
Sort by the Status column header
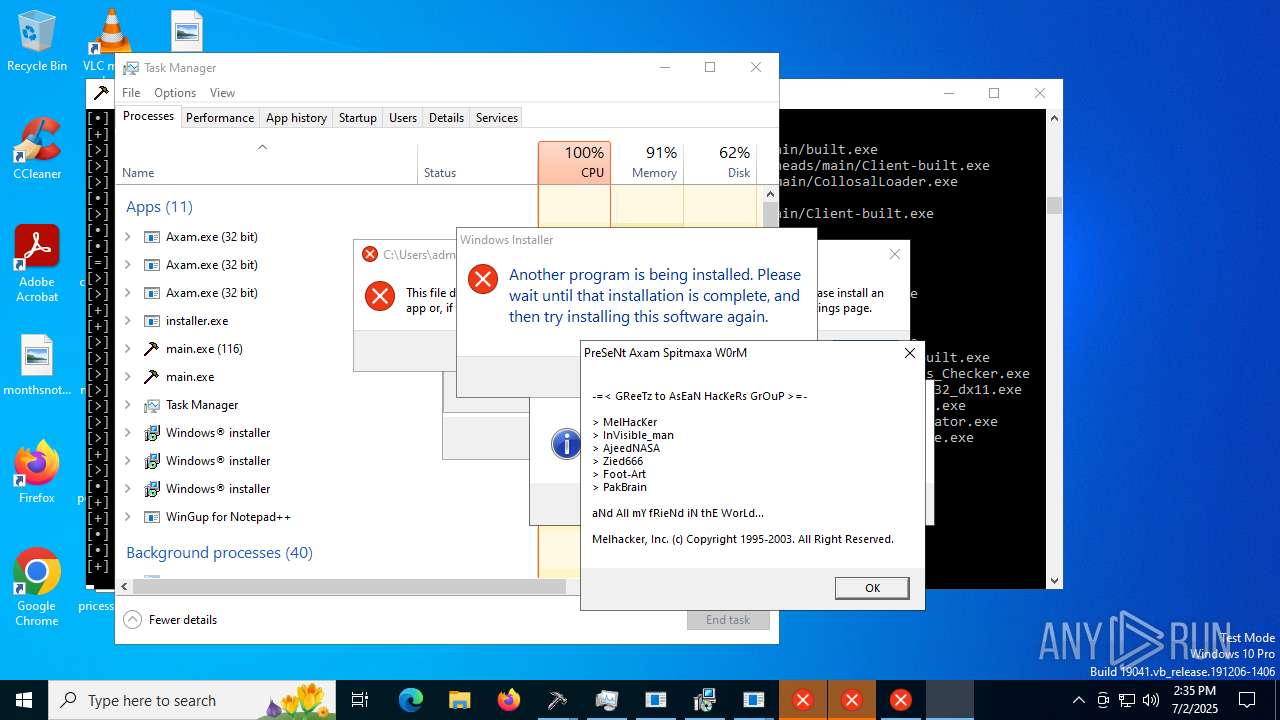tap(477, 162)
